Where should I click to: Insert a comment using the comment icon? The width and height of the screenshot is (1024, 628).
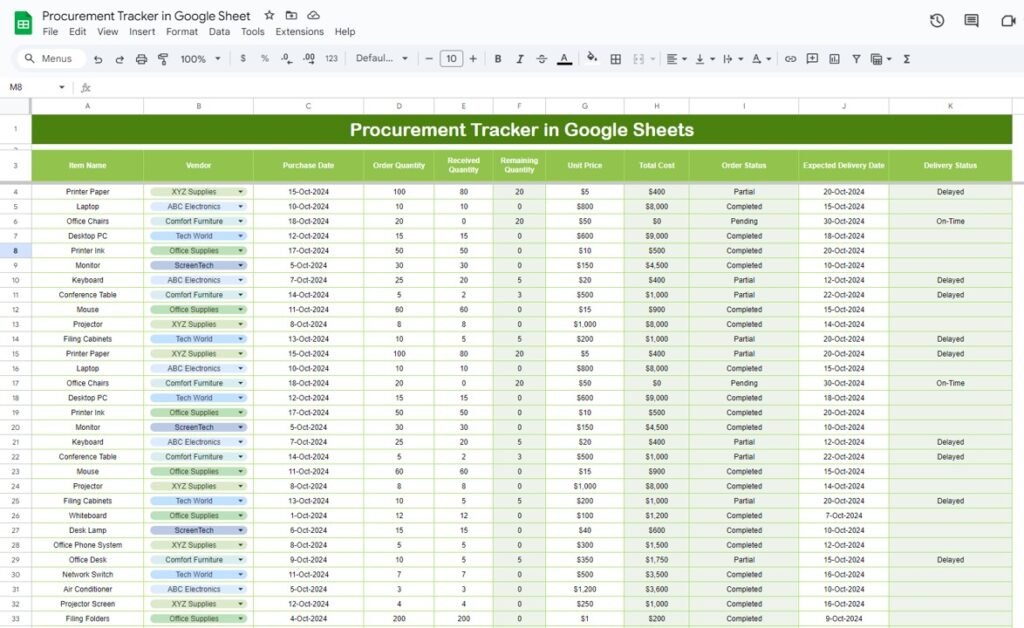click(x=813, y=59)
